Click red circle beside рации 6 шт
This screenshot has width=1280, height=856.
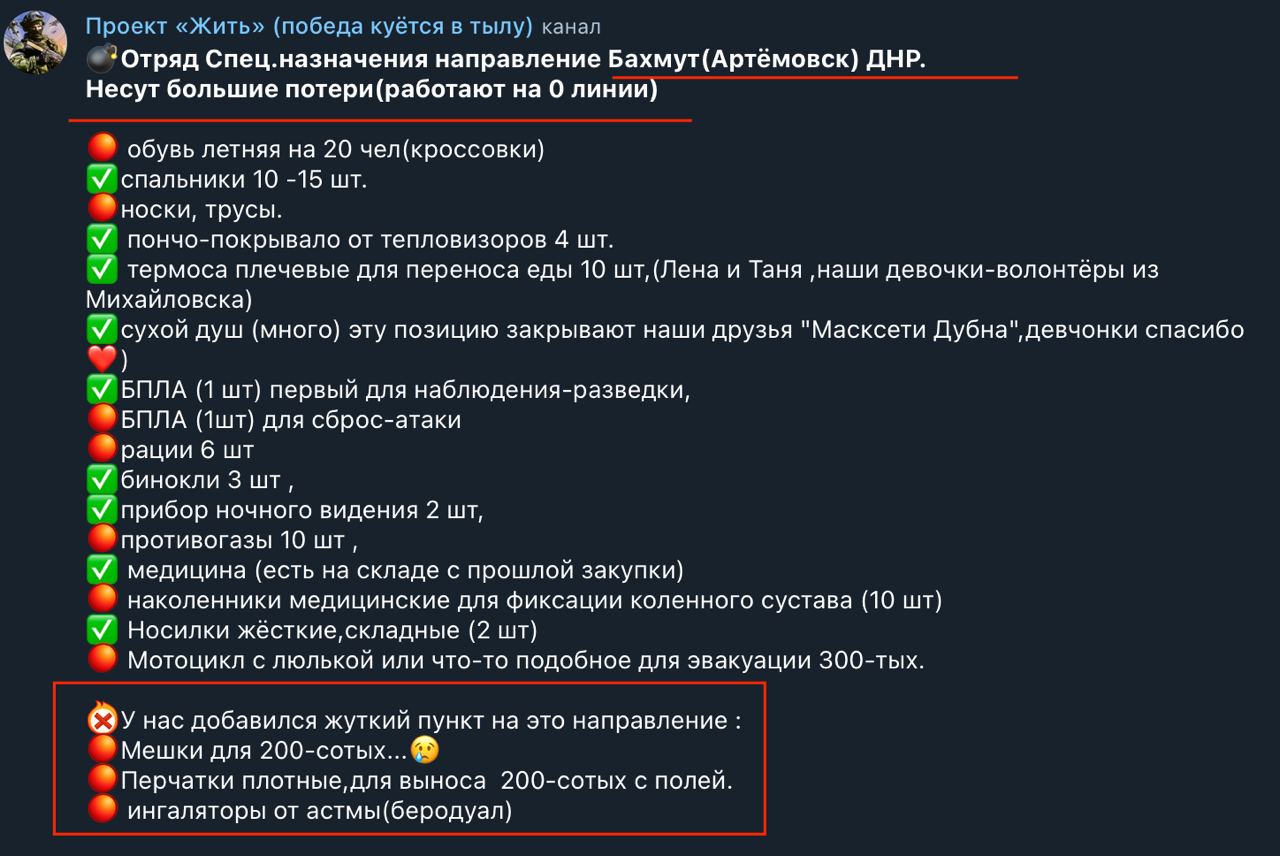coord(102,450)
